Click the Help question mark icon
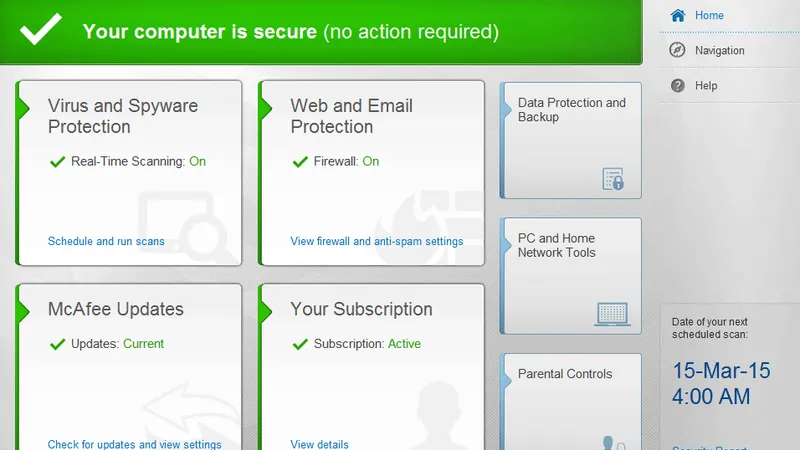The width and height of the screenshot is (800, 450). coord(678,86)
